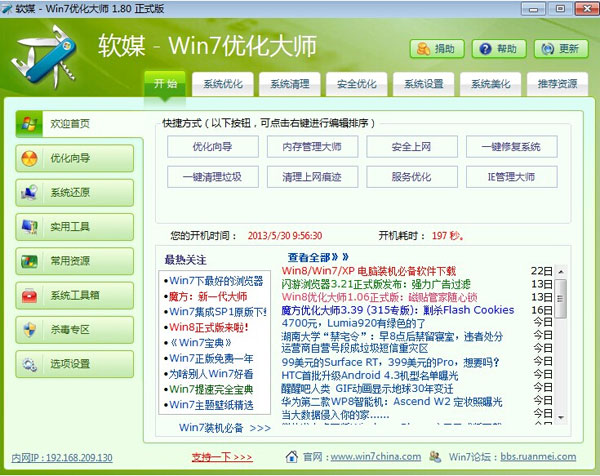Open the 查看全部 link
This screenshot has width=600, height=476.
(x=318, y=257)
